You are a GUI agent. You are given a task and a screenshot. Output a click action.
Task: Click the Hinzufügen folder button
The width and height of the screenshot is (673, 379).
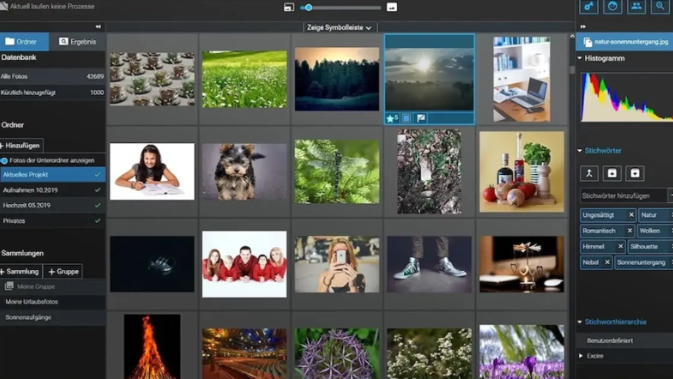[21, 146]
